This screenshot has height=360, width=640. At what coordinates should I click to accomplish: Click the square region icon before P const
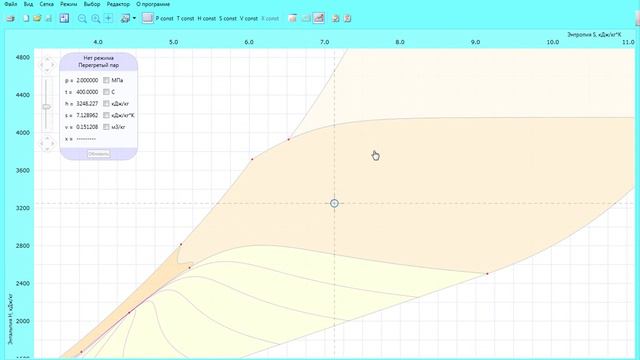pyautogui.click(x=147, y=18)
